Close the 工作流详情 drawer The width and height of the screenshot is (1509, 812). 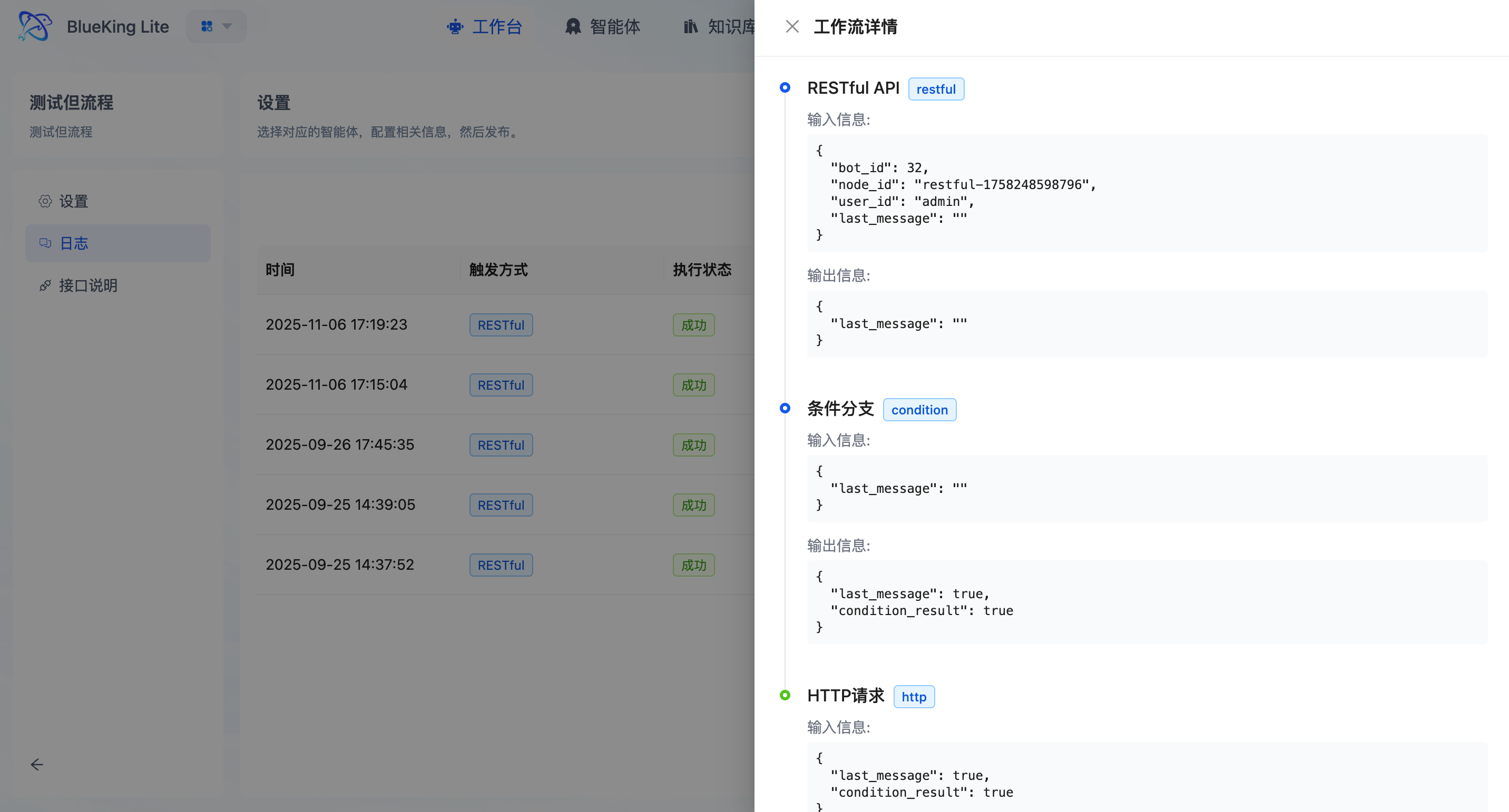pos(792,26)
